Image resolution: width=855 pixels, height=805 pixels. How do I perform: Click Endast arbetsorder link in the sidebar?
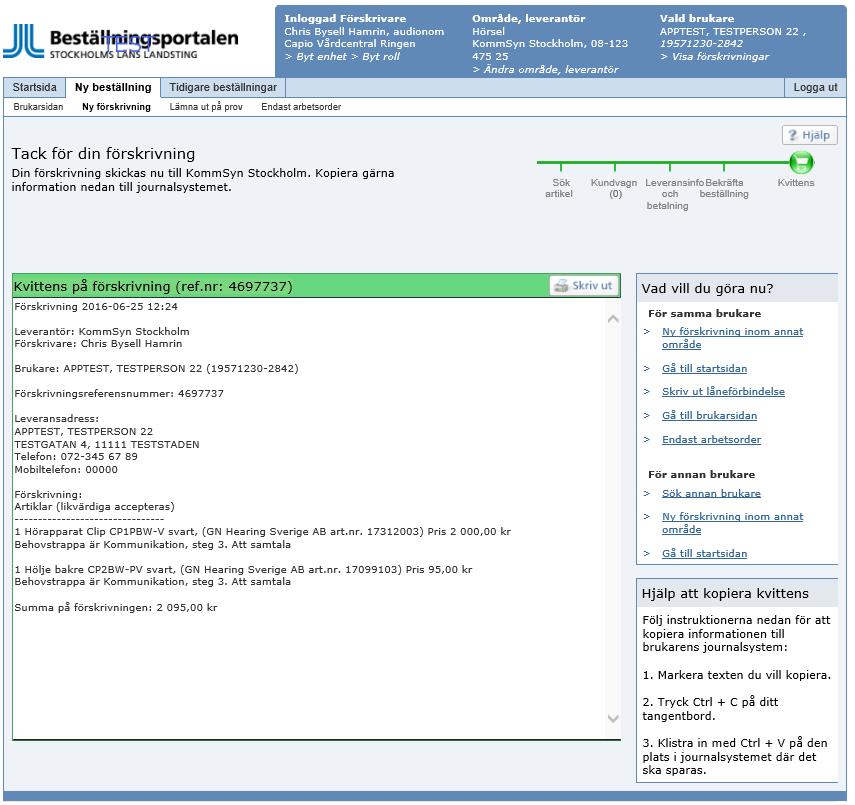pos(711,439)
